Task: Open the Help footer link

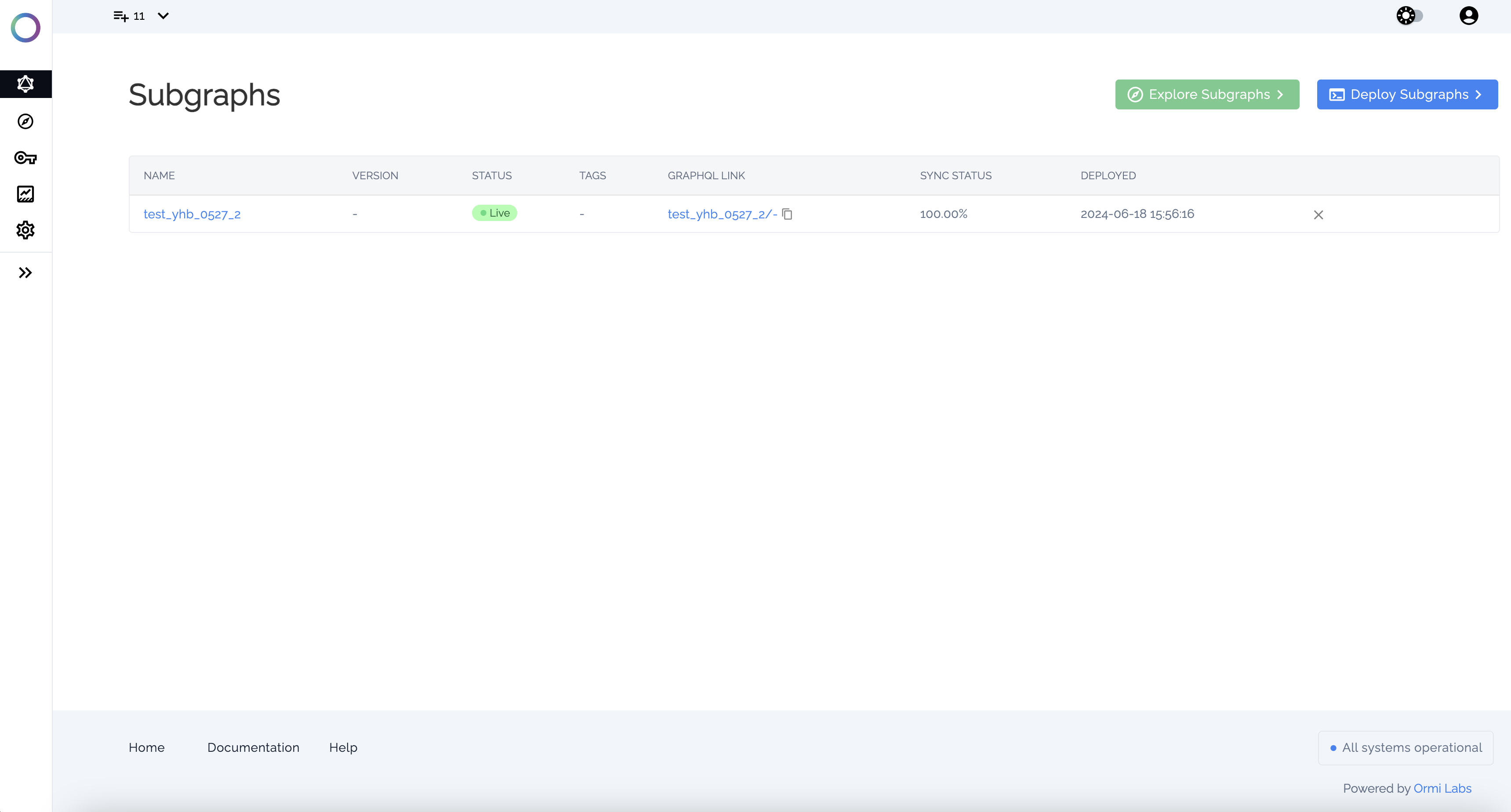Action: click(343, 747)
